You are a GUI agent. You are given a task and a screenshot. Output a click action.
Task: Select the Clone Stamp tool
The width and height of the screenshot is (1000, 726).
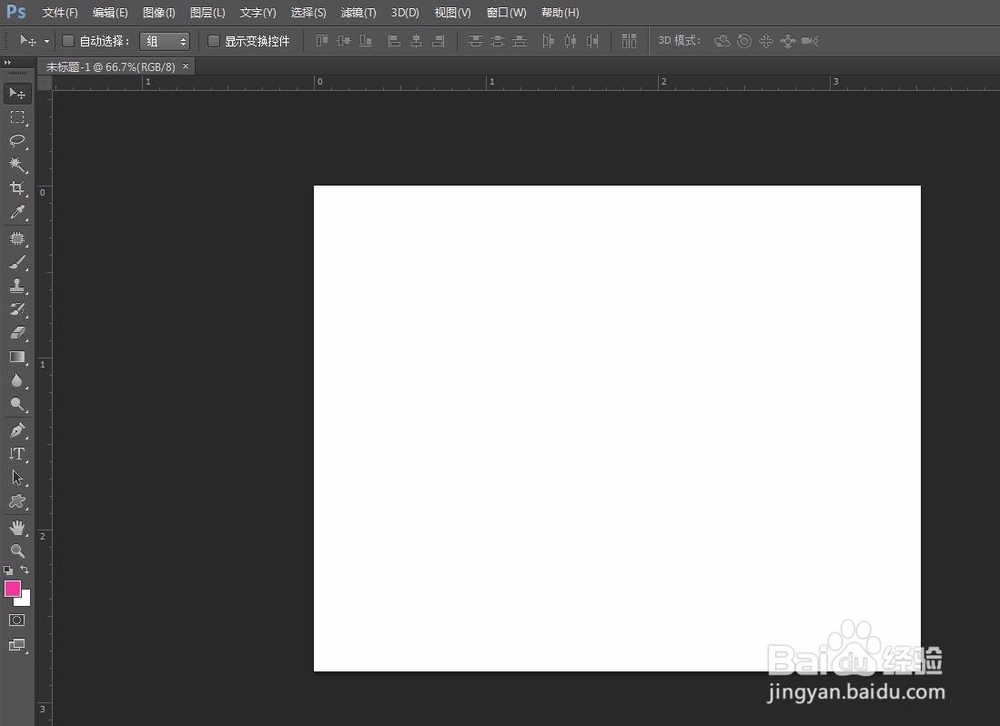point(17,286)
